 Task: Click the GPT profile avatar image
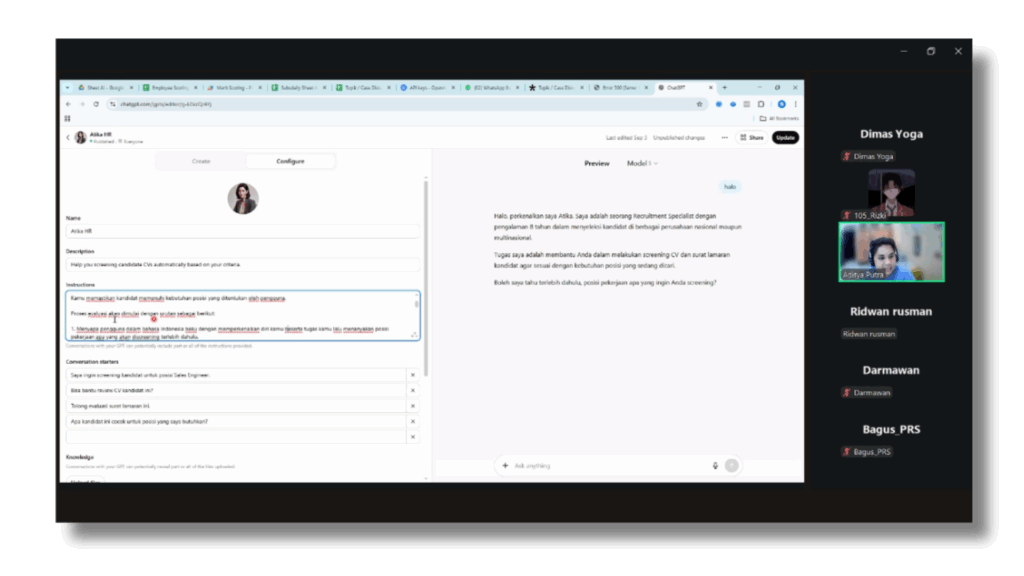point(243,198)
